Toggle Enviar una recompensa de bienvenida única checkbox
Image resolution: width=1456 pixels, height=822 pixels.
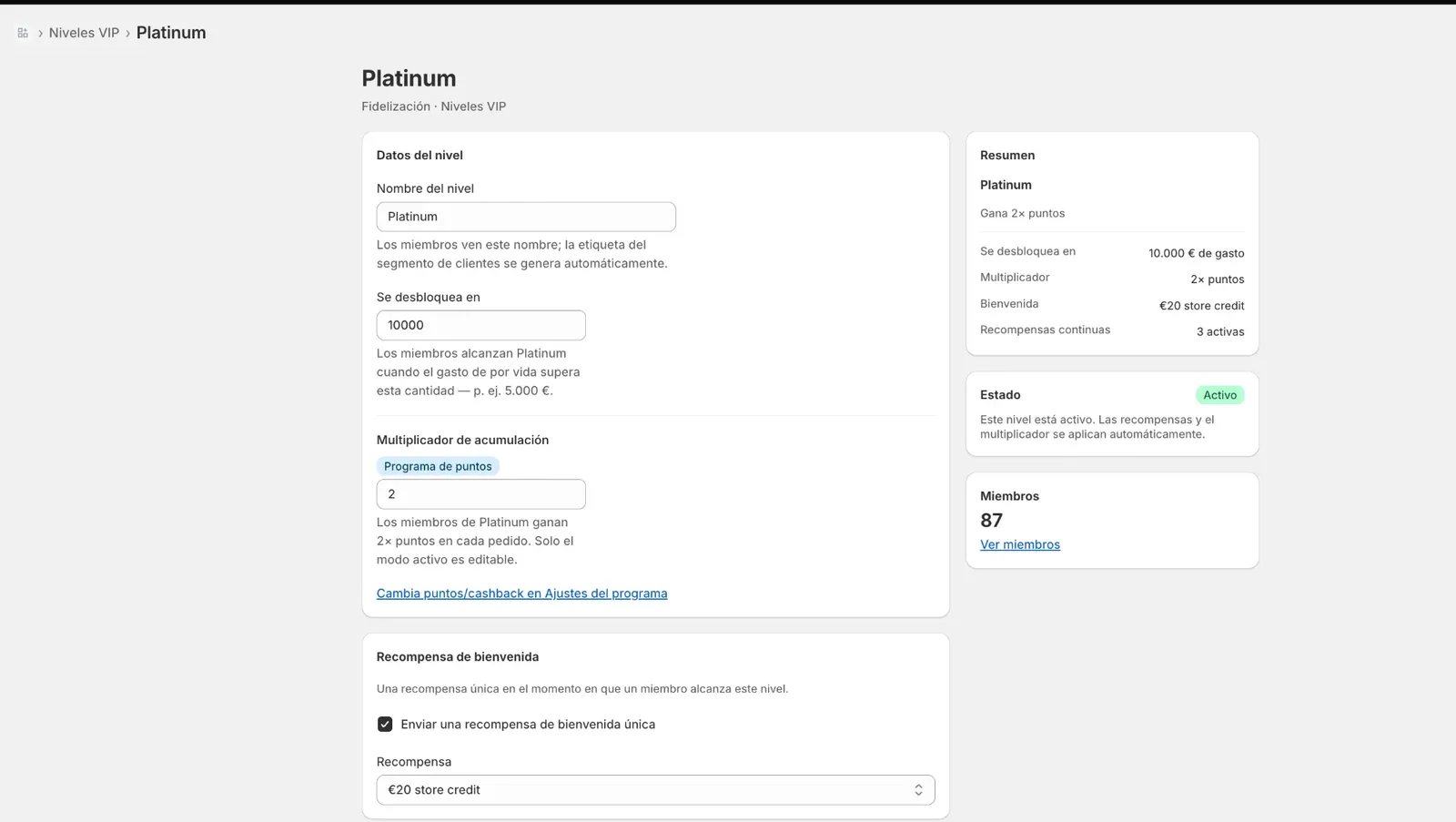pos(385,725)
